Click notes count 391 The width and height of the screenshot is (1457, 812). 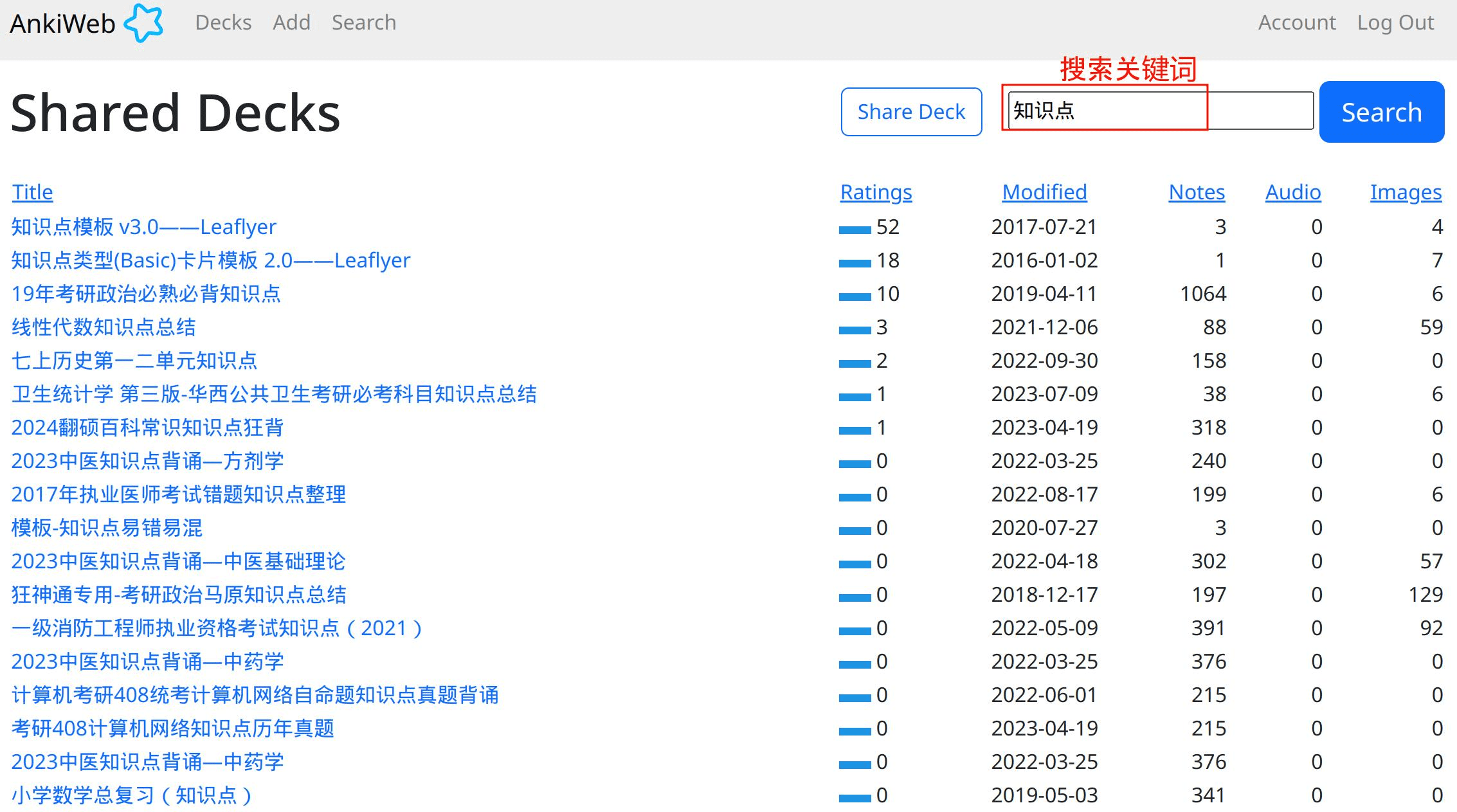pyautogui.click(x=1209, y=628)
